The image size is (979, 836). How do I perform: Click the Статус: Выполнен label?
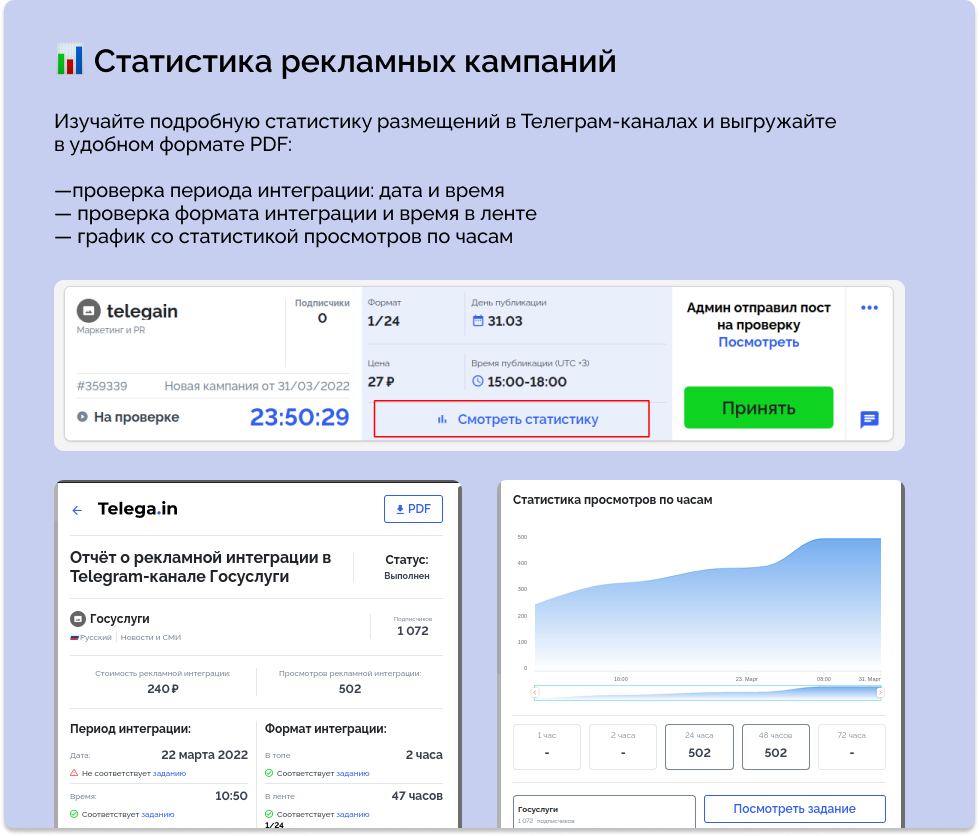point(406,566)
